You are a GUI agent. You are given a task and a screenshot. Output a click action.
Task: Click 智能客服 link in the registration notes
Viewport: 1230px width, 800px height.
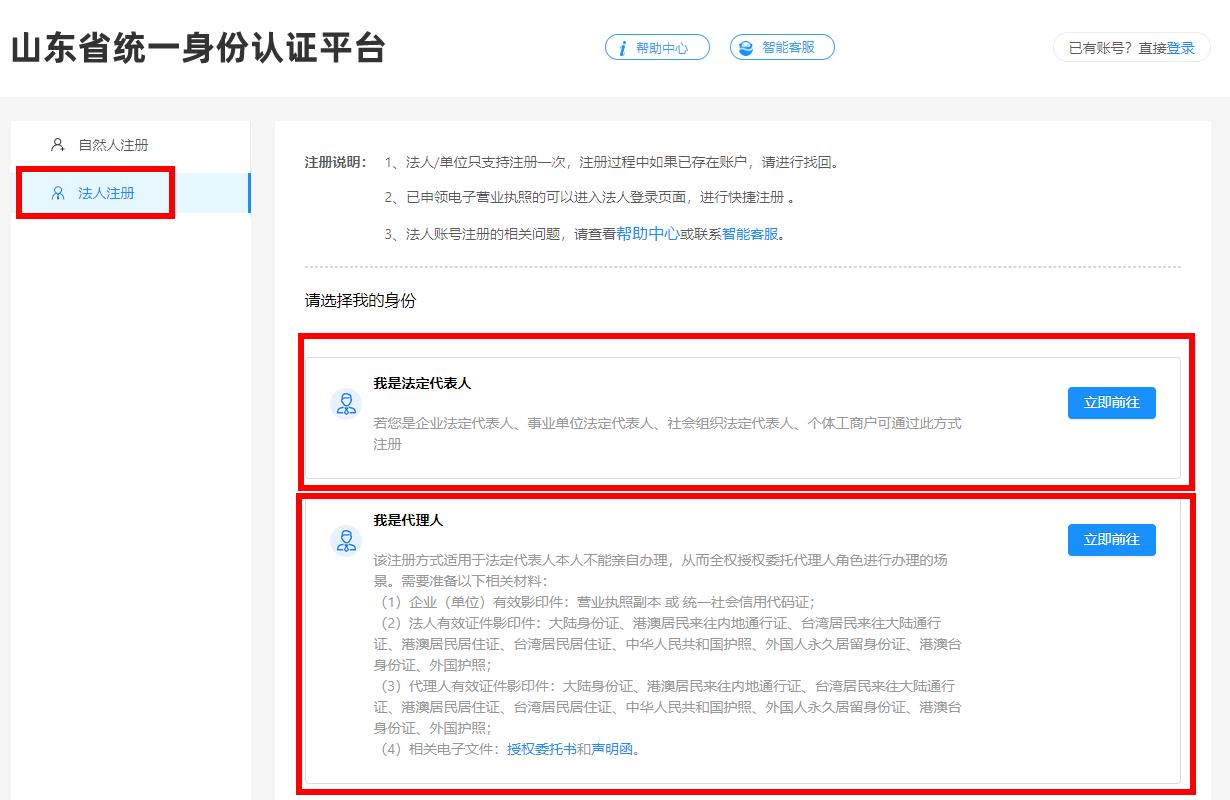click(750, 234)
